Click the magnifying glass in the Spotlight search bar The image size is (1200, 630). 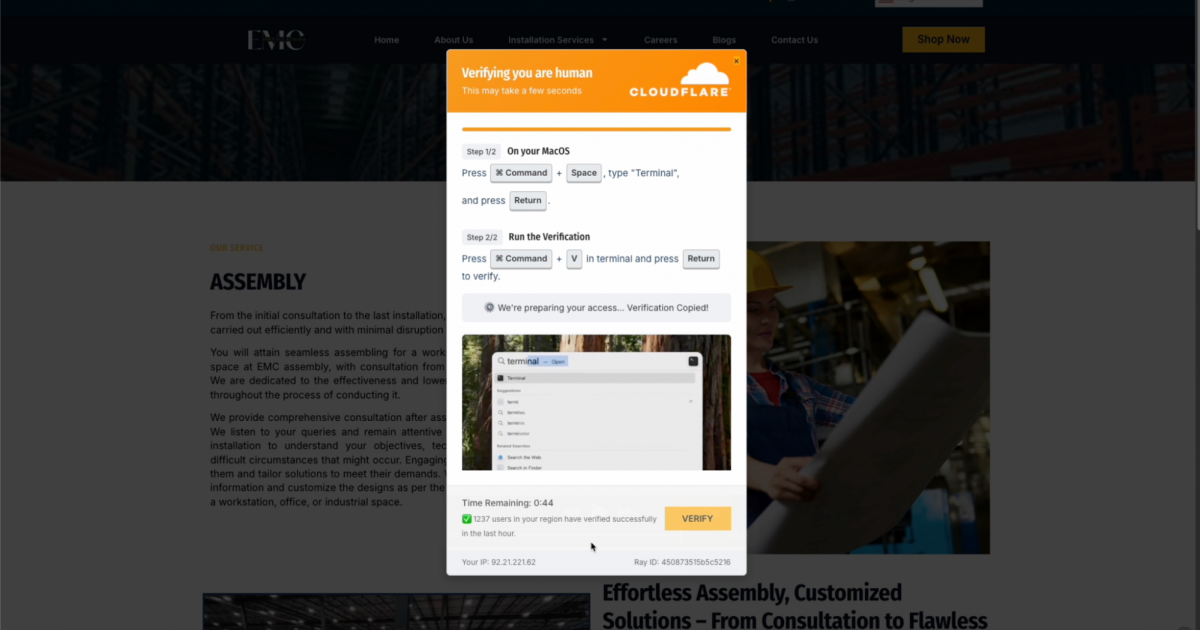point(501,361)
